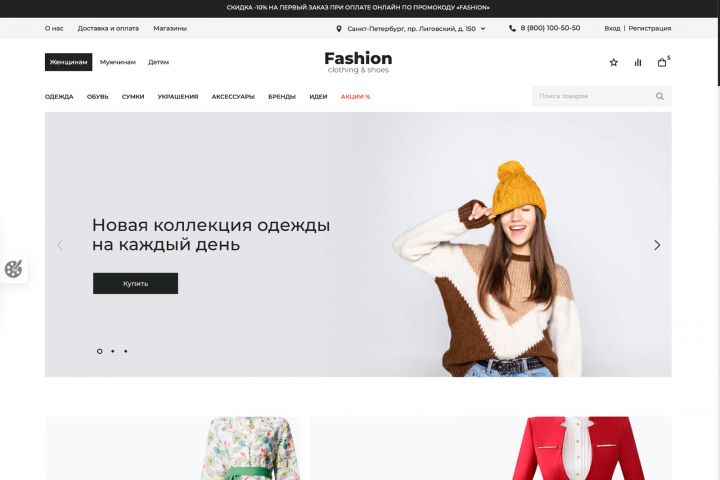Open the favorites star icon

(613, 62)
